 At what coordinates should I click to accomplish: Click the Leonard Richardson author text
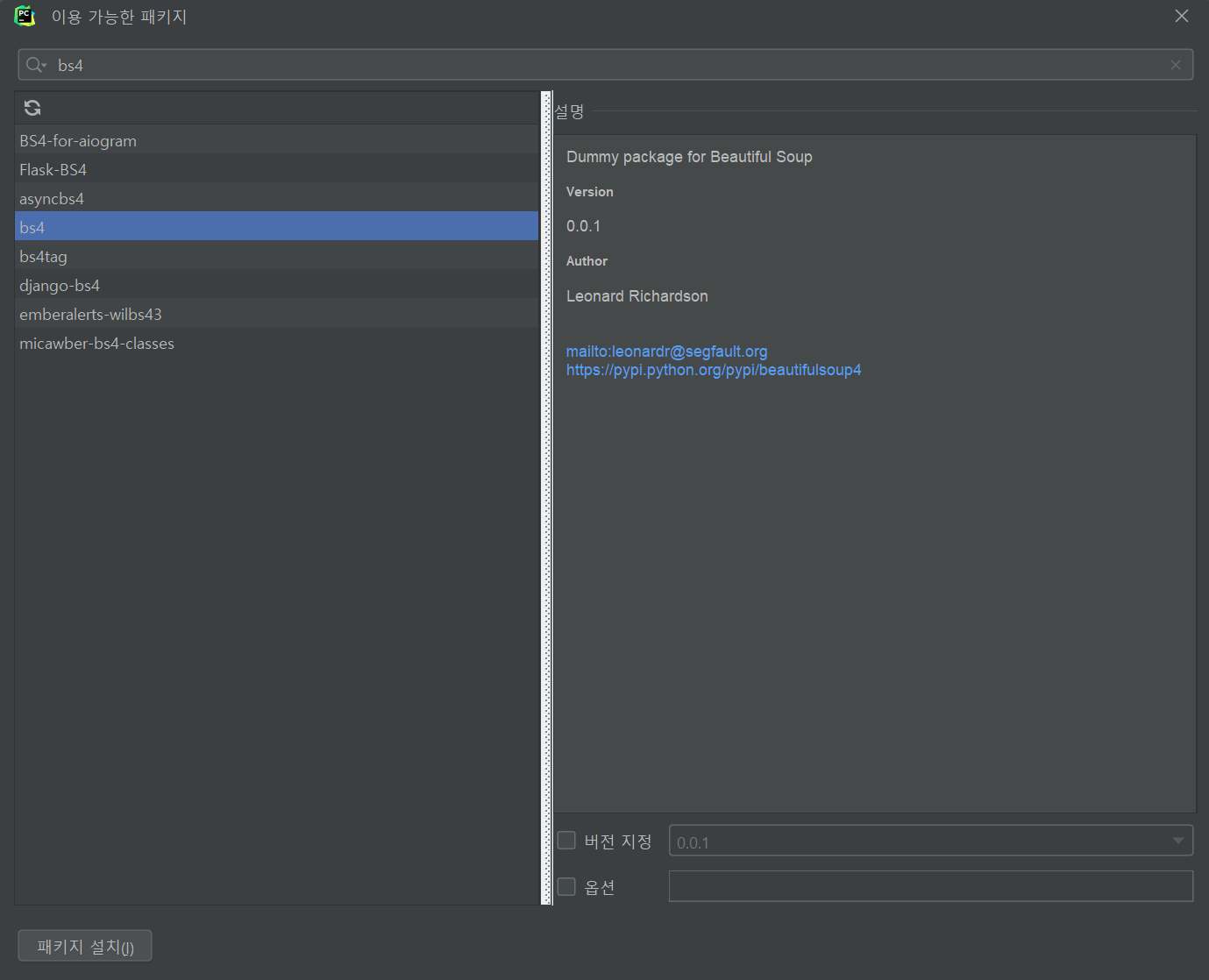[637, 296]
